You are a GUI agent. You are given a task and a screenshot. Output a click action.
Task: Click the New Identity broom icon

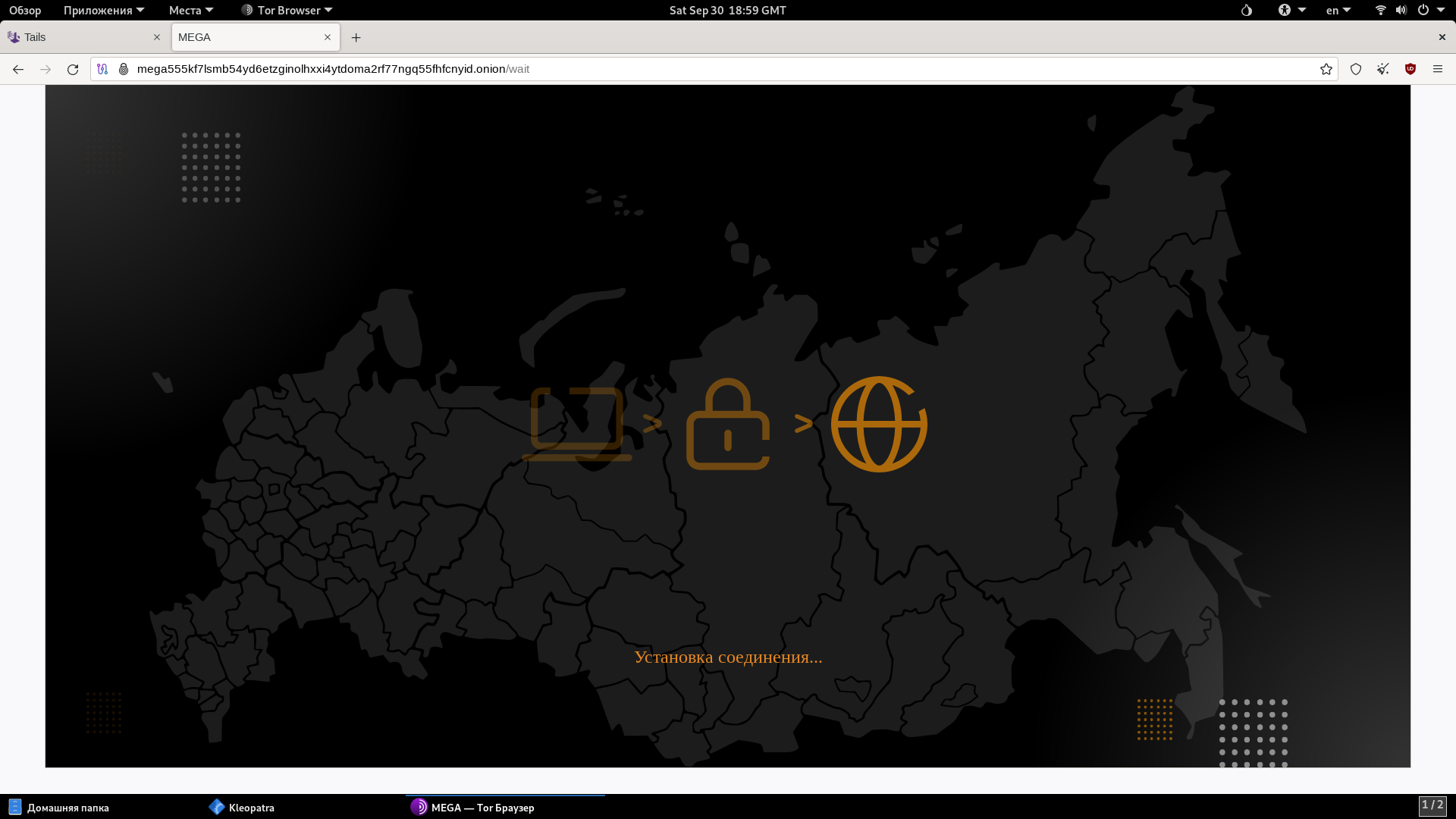click(1383, 69)
